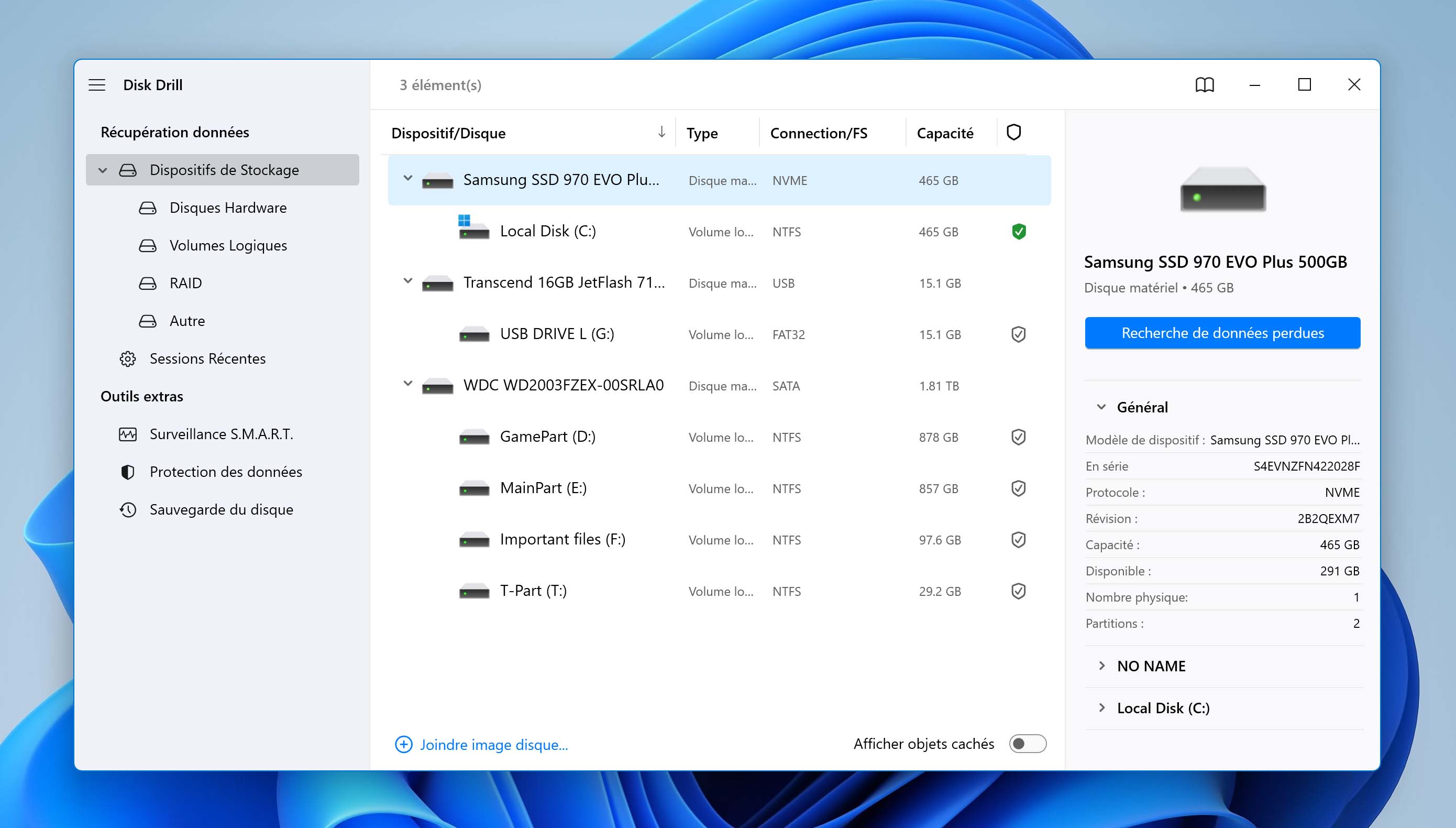1456x828 pixels.
Task: Click the half-shield Protection des données icon
Action: pos(128,472)
